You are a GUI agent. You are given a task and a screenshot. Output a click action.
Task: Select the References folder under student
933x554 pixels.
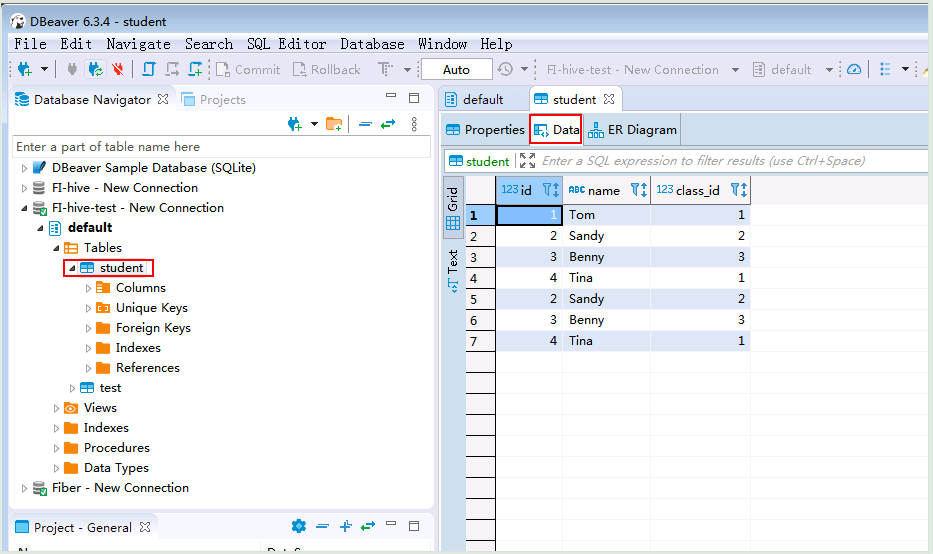(x=148, y=368)
